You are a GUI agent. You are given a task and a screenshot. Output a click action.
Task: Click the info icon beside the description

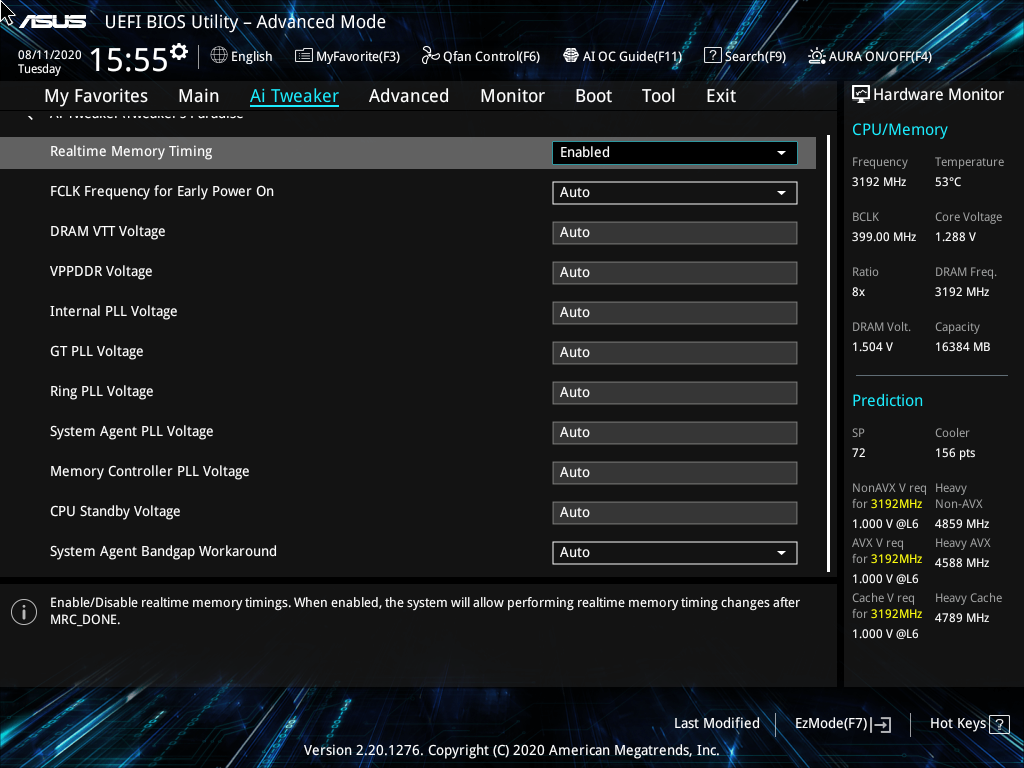(24, 612)
